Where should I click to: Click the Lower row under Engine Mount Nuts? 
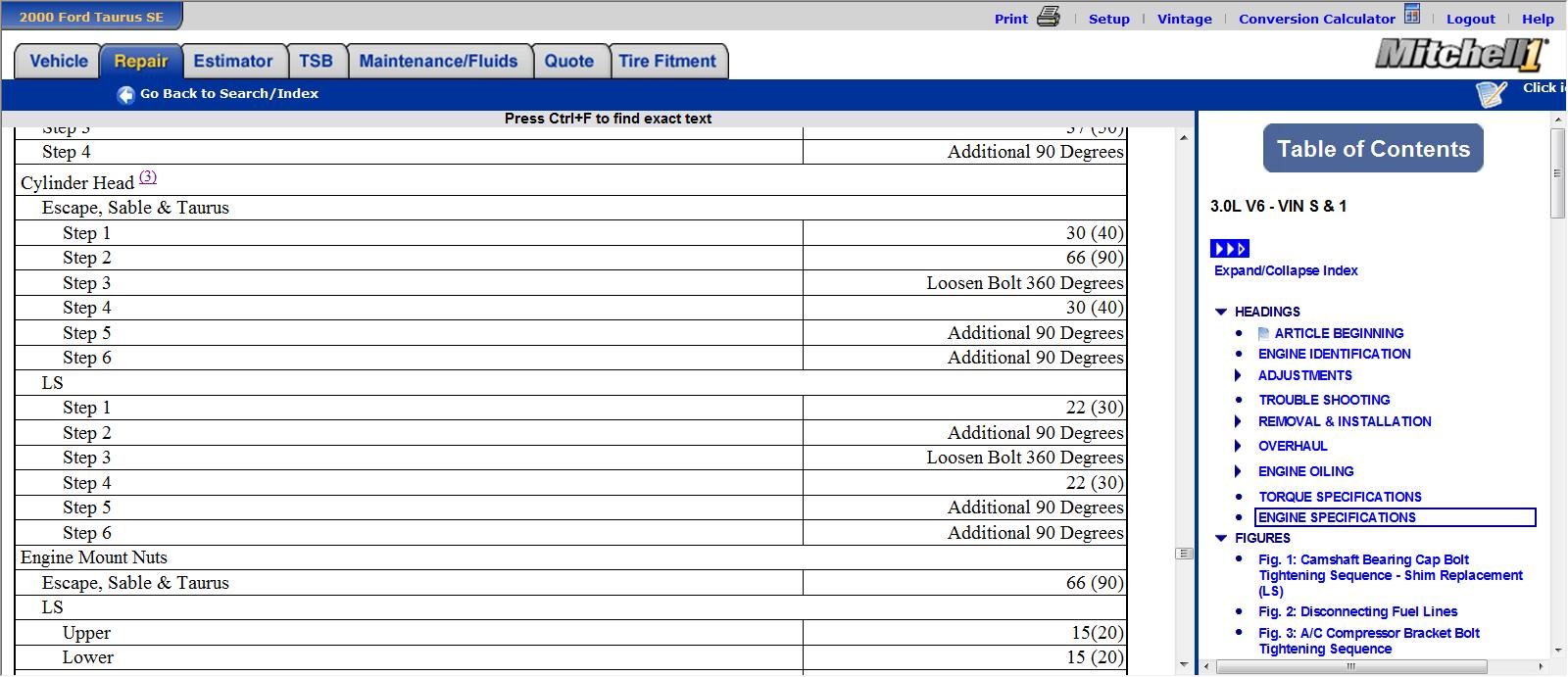click(x=570, y=657)
